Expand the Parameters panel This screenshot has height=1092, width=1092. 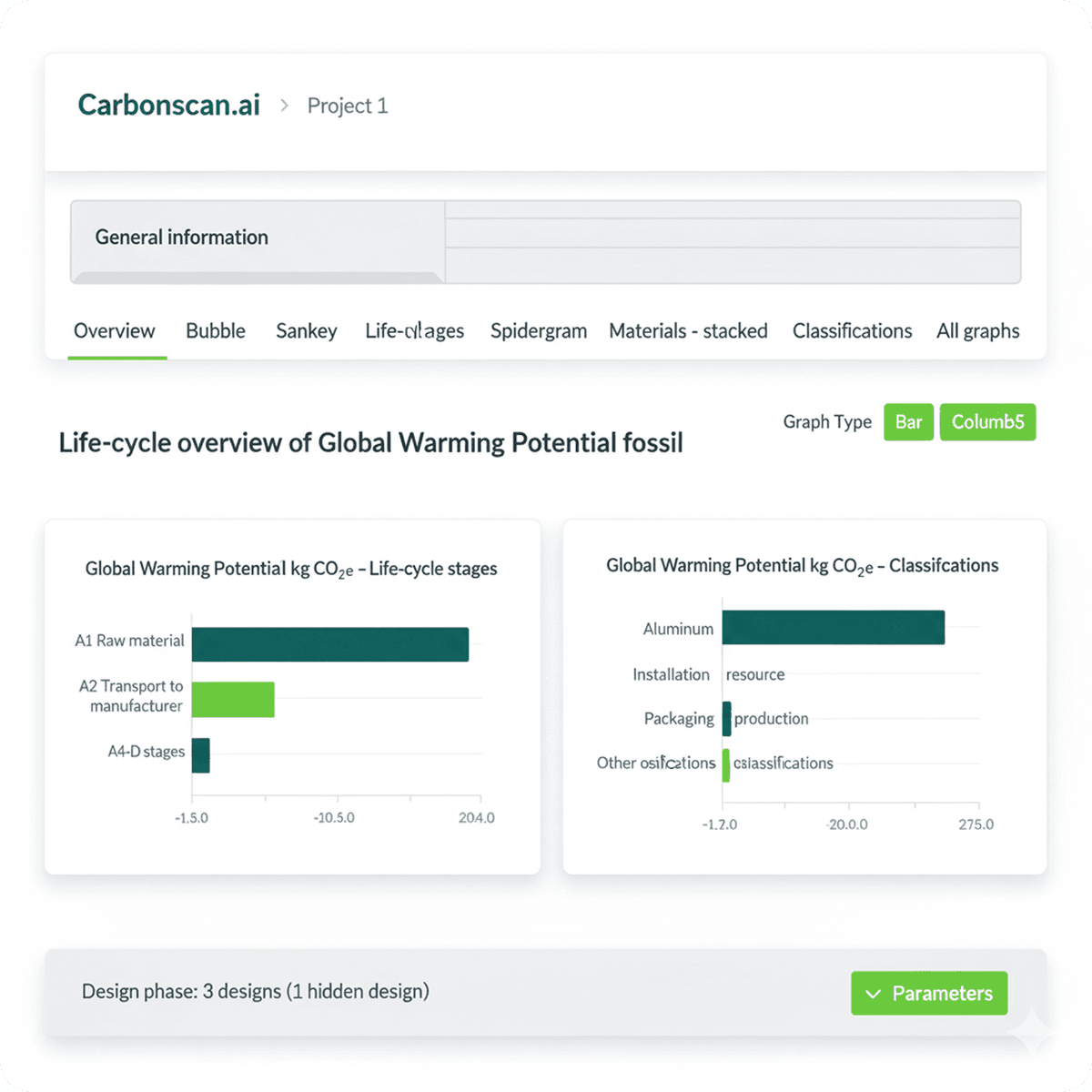click(929, 993)
